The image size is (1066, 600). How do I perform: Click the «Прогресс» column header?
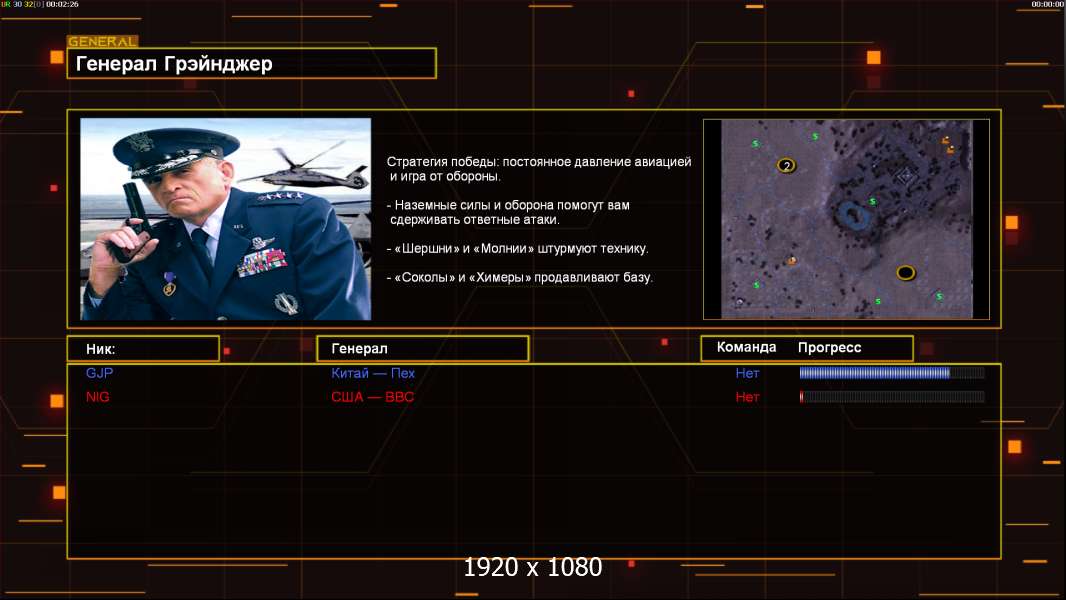pyautogui.click(x=829, y=348)
